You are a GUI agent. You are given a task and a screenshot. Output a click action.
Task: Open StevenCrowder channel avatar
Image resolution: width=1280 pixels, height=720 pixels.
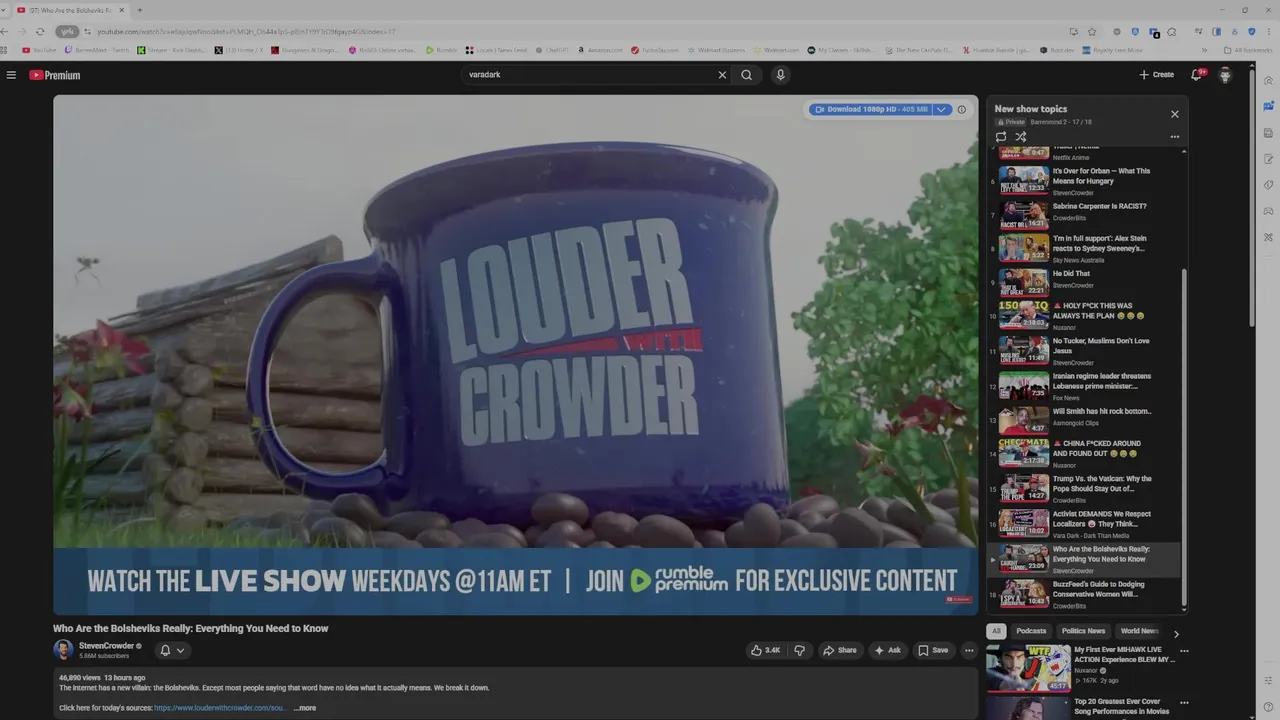click(63, 650)
